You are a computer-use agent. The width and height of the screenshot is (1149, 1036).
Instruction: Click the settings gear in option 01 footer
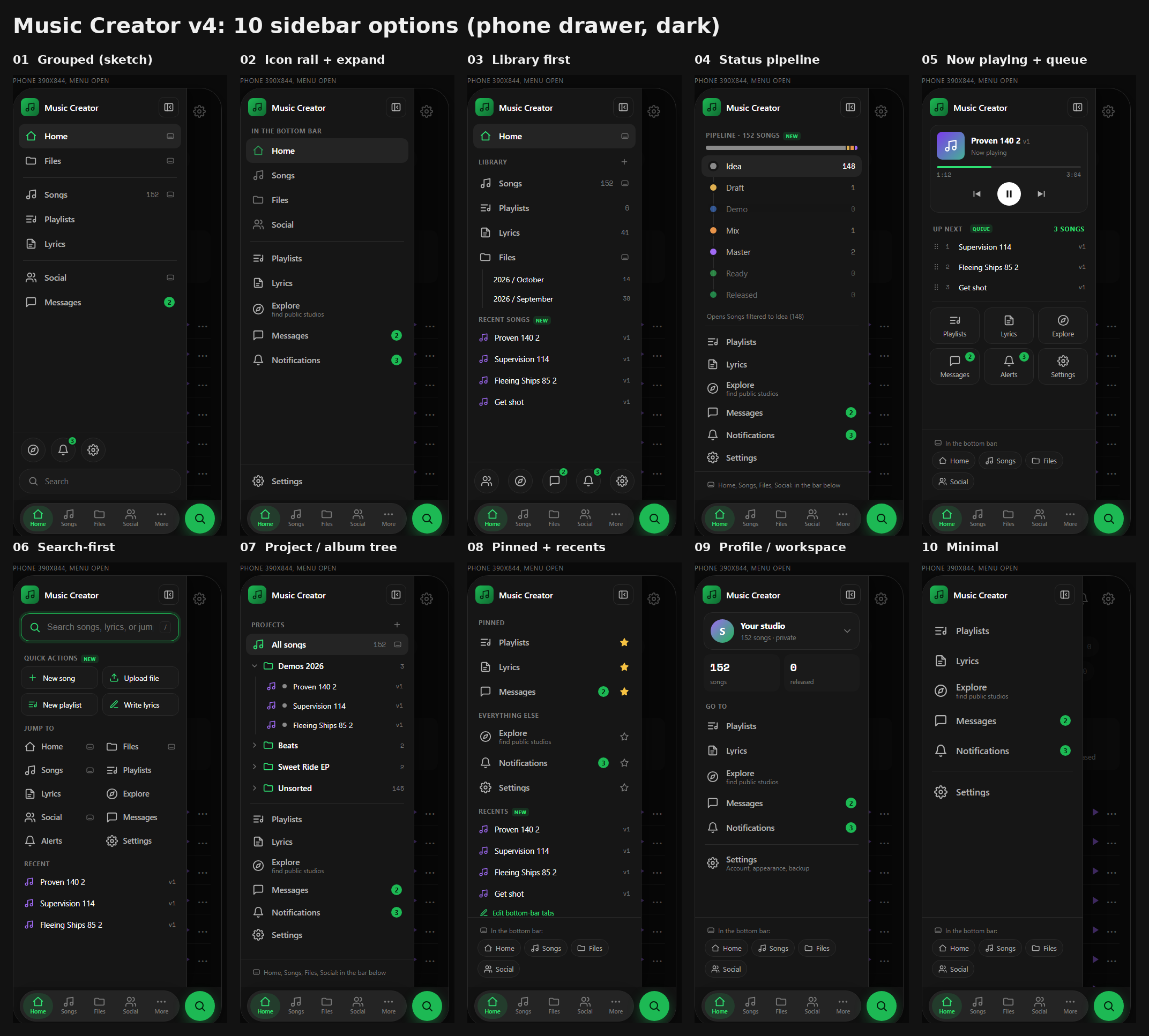93,449
